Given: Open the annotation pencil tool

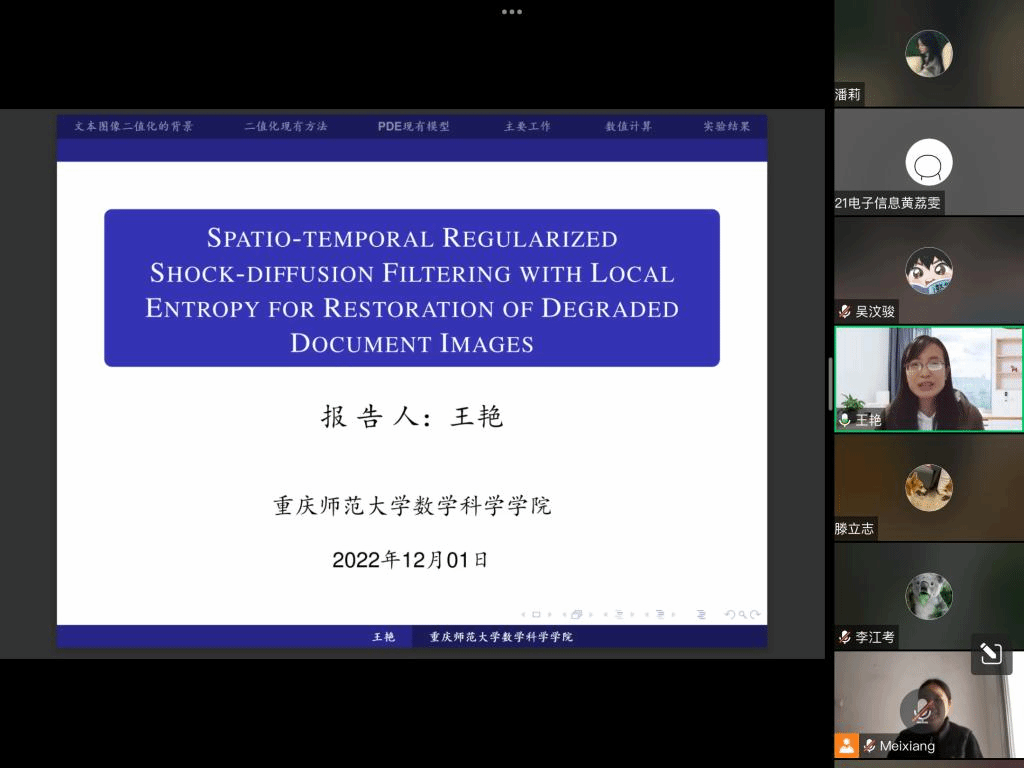Looking at the screenshot, I should [991, 654].
